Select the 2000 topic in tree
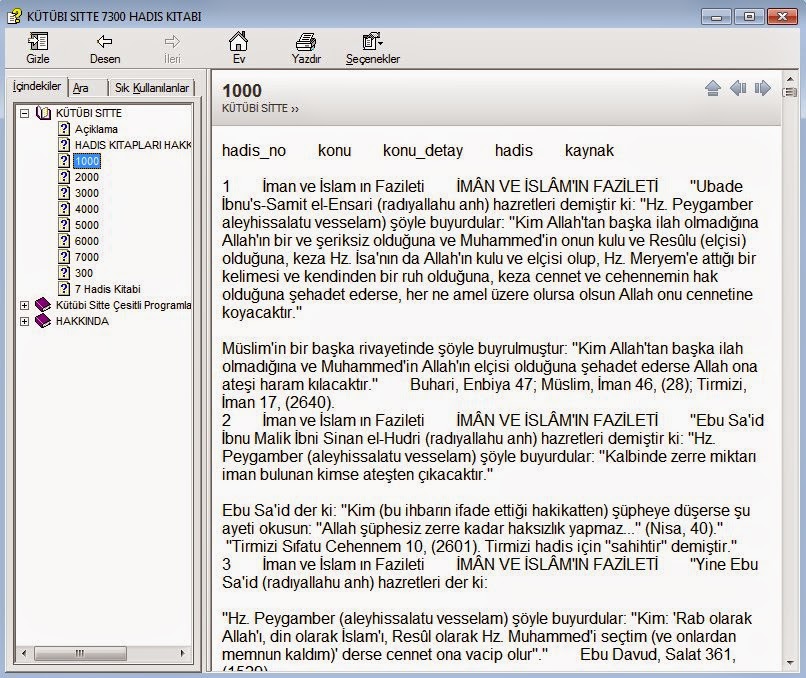Image resolution: width=806 pixels, height=678 pixels. pyautogui.click(x=86, y=177)
